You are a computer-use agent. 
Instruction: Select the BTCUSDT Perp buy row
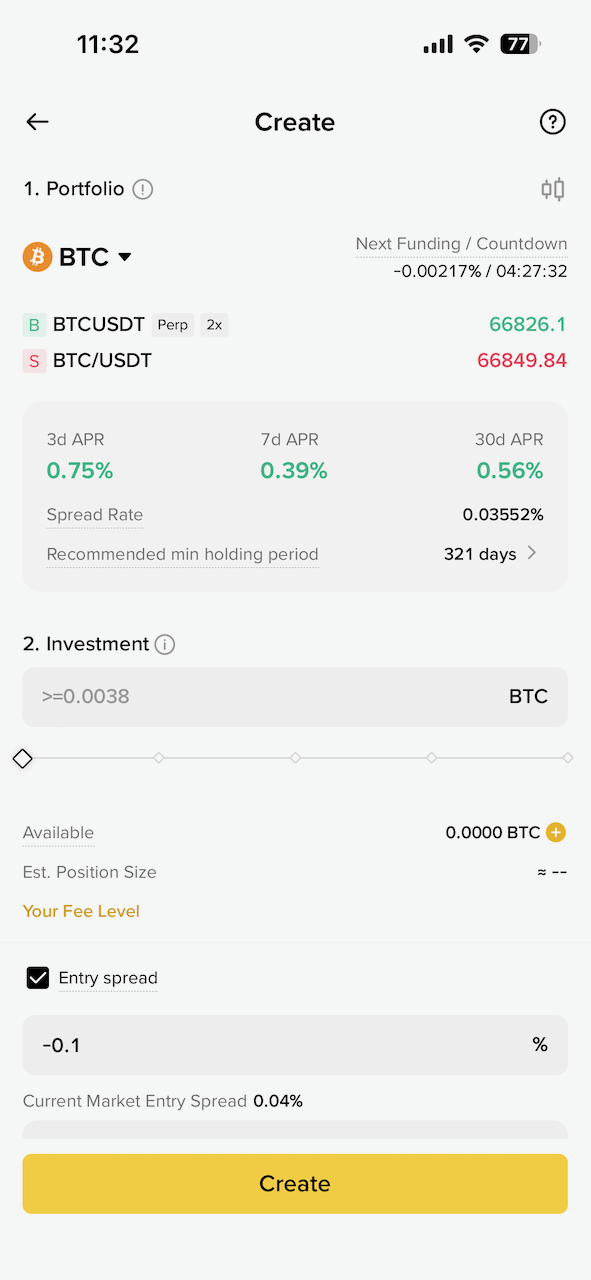(x=295, y=325)
